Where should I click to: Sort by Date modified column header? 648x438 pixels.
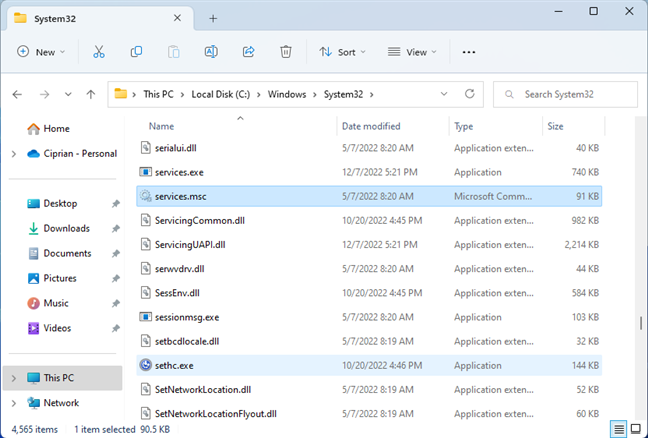[x=371, y=126]
